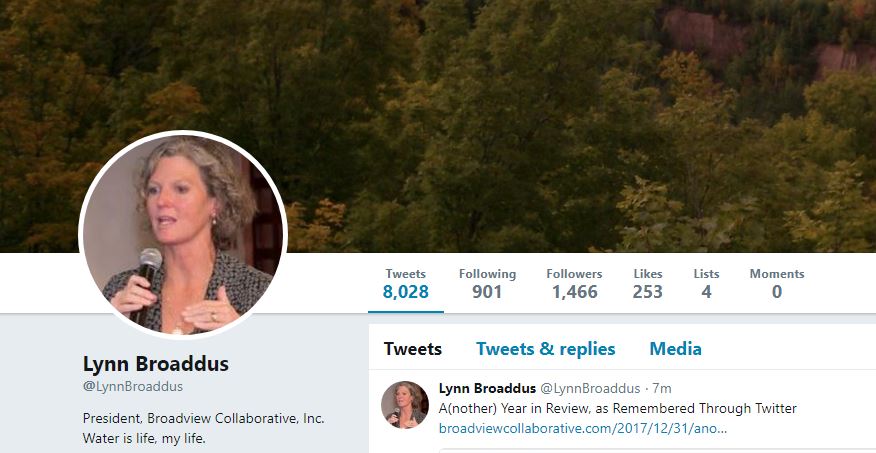The width and height of the screenshot is (876, 453).
Task: Click the @LynnBroaddus handle under profile name
Action: pyautogui.click(x=133, y=387)
